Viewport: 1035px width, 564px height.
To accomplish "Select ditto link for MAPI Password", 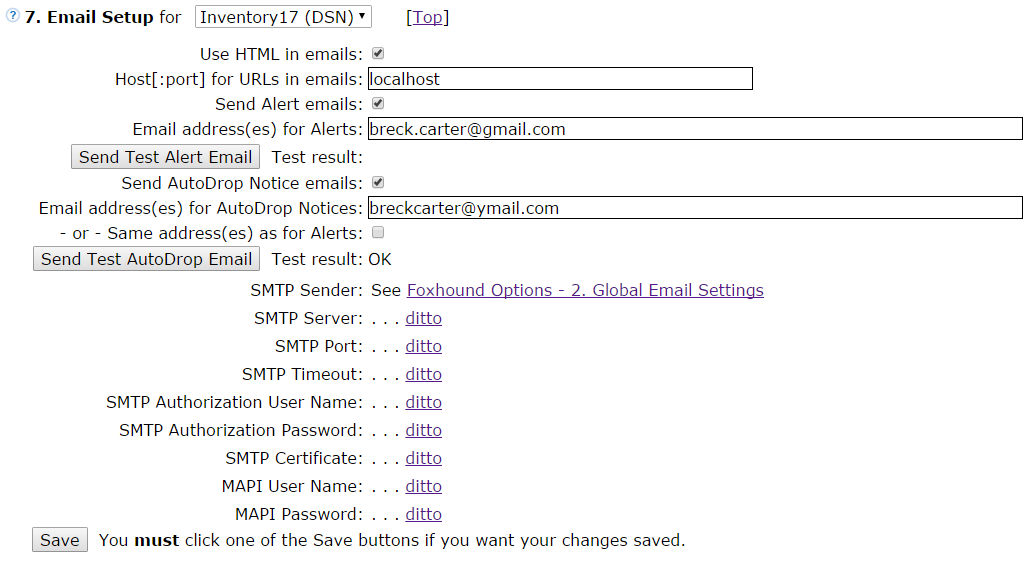I will [423, 514].
